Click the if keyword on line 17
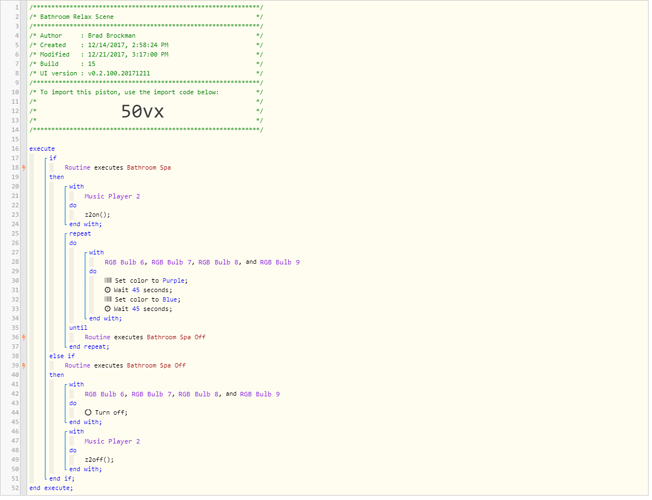The height and width of the screenshot is (500, 652). (x=53, y=158)
